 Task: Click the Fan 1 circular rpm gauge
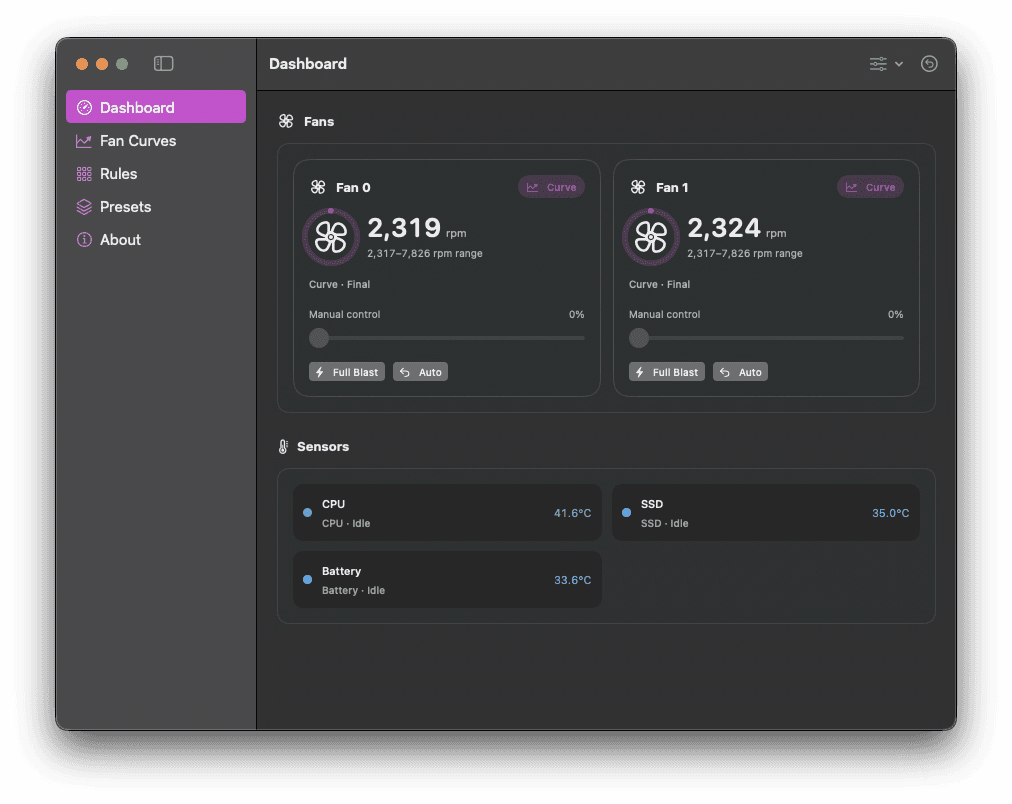(x=651, y=237)
